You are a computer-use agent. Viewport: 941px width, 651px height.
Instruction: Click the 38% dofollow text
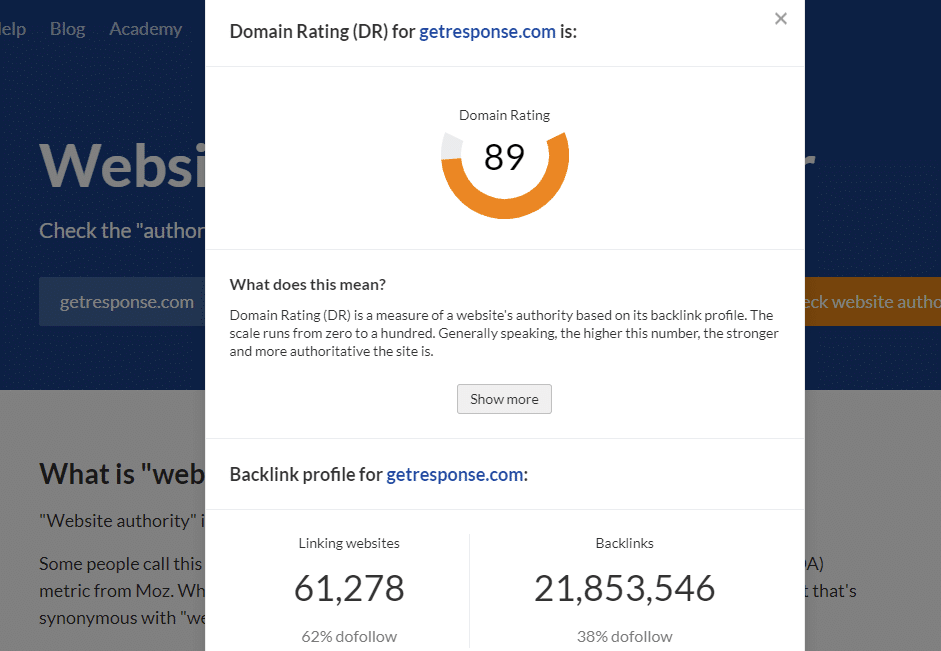click(624, 637)
